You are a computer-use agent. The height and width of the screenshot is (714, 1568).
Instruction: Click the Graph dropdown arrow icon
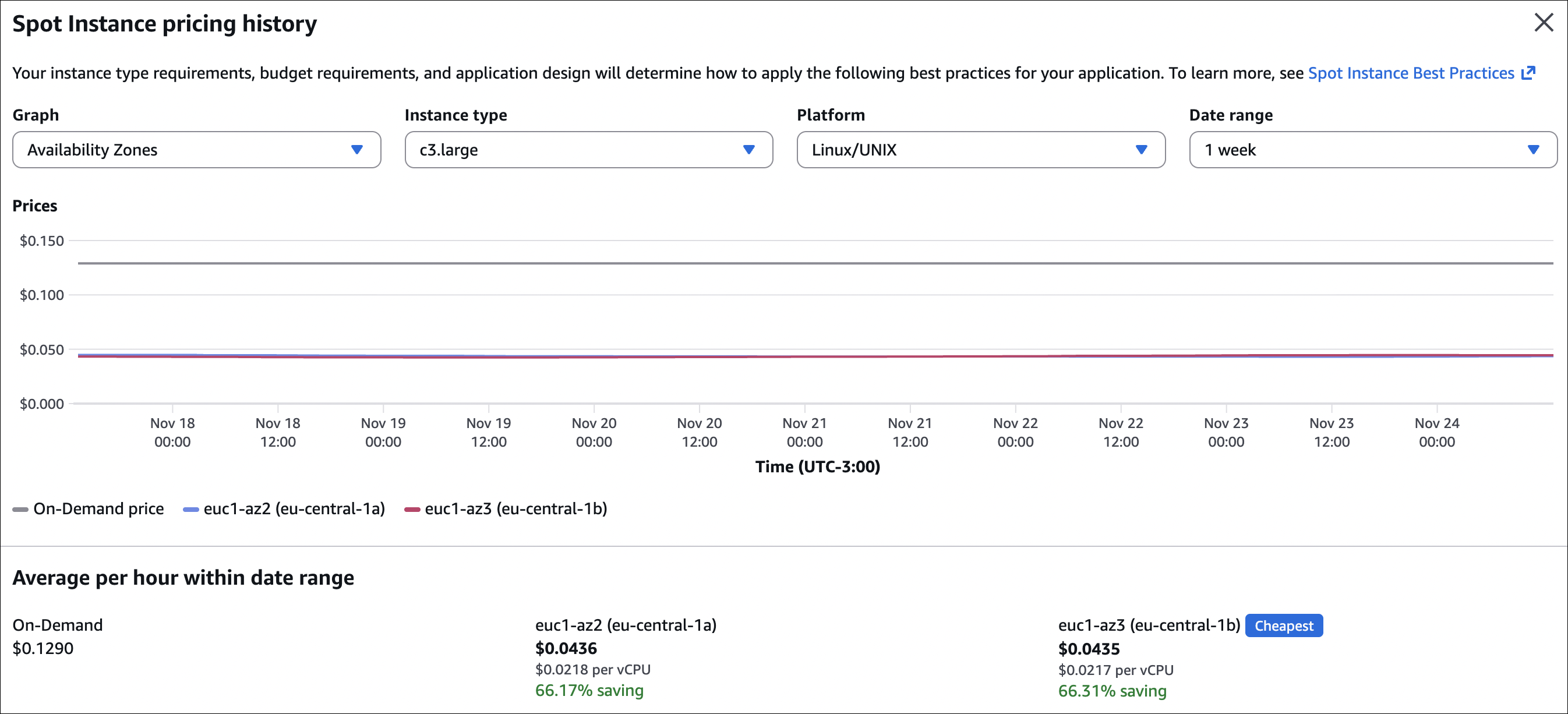tap(356, 150)
